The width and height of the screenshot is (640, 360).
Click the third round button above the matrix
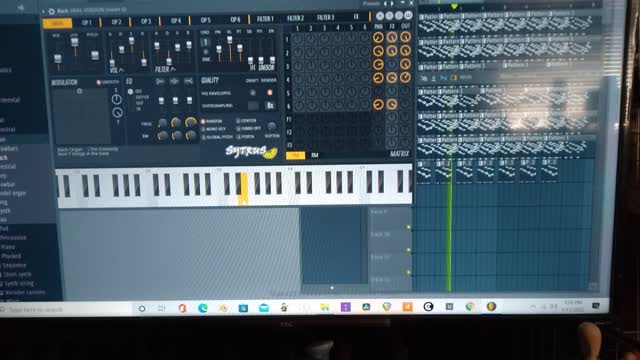[x=398, y=16]
